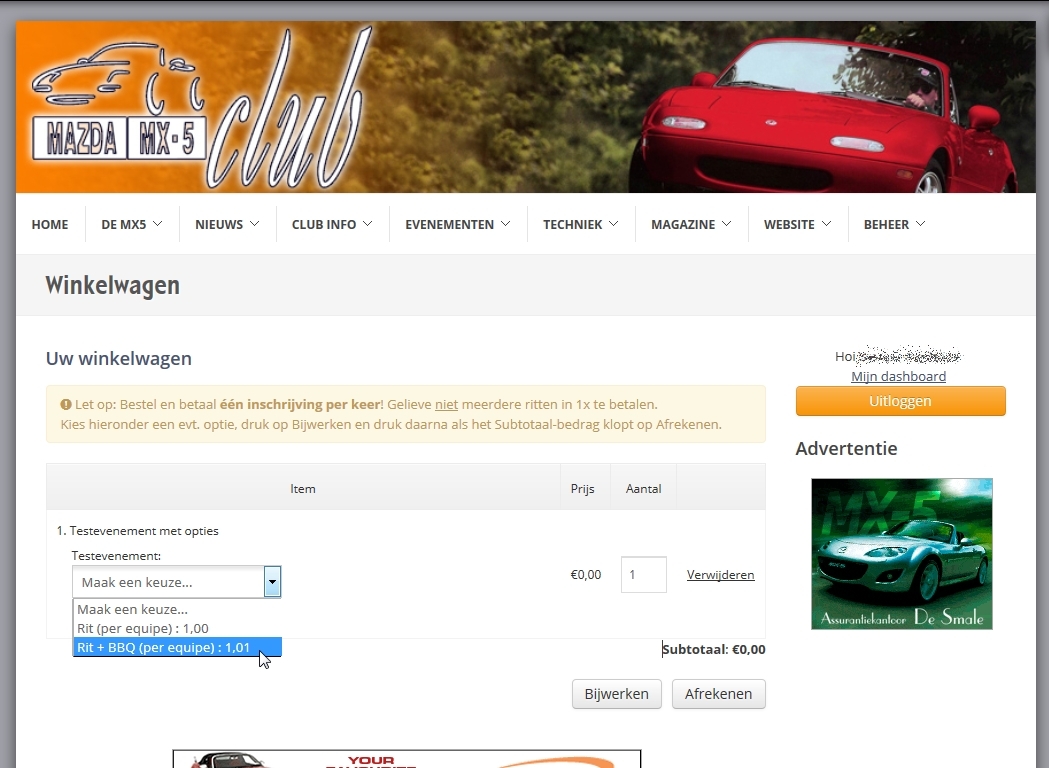This screenshot has height=768, width=1049.
Task: Click the 'Uw winkelwagen' heading
Action: [x=118, y=359]
